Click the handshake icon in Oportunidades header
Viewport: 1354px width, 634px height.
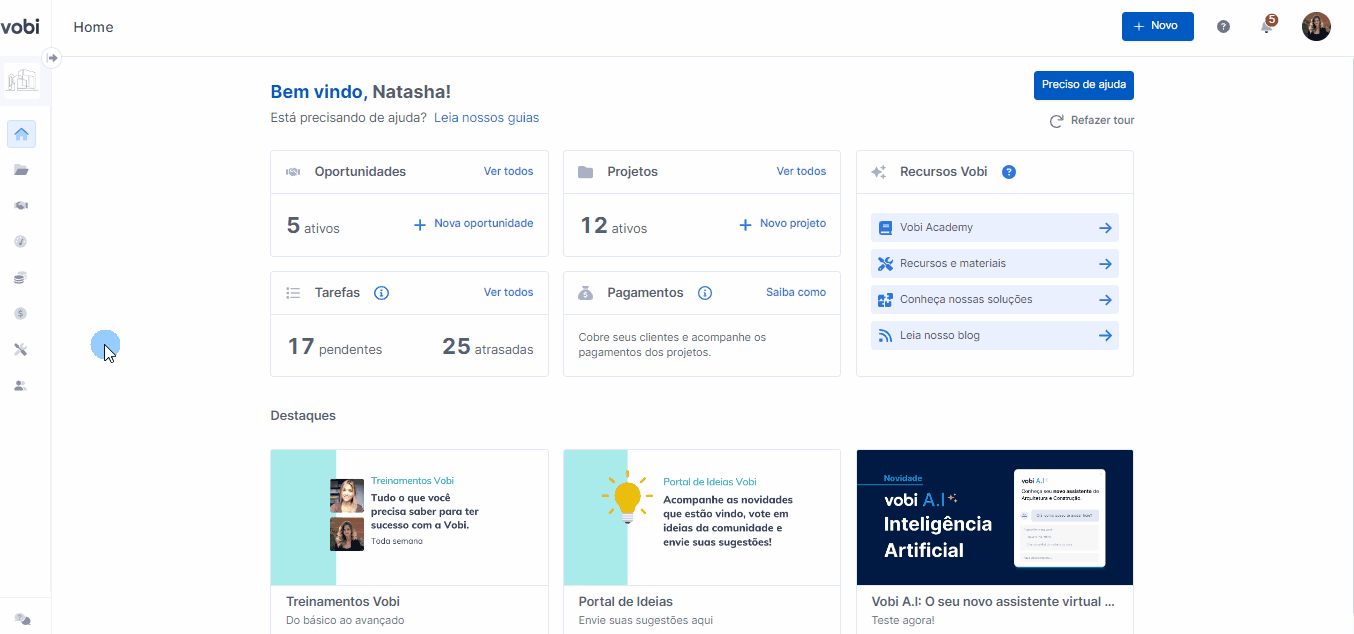[293, 172]
